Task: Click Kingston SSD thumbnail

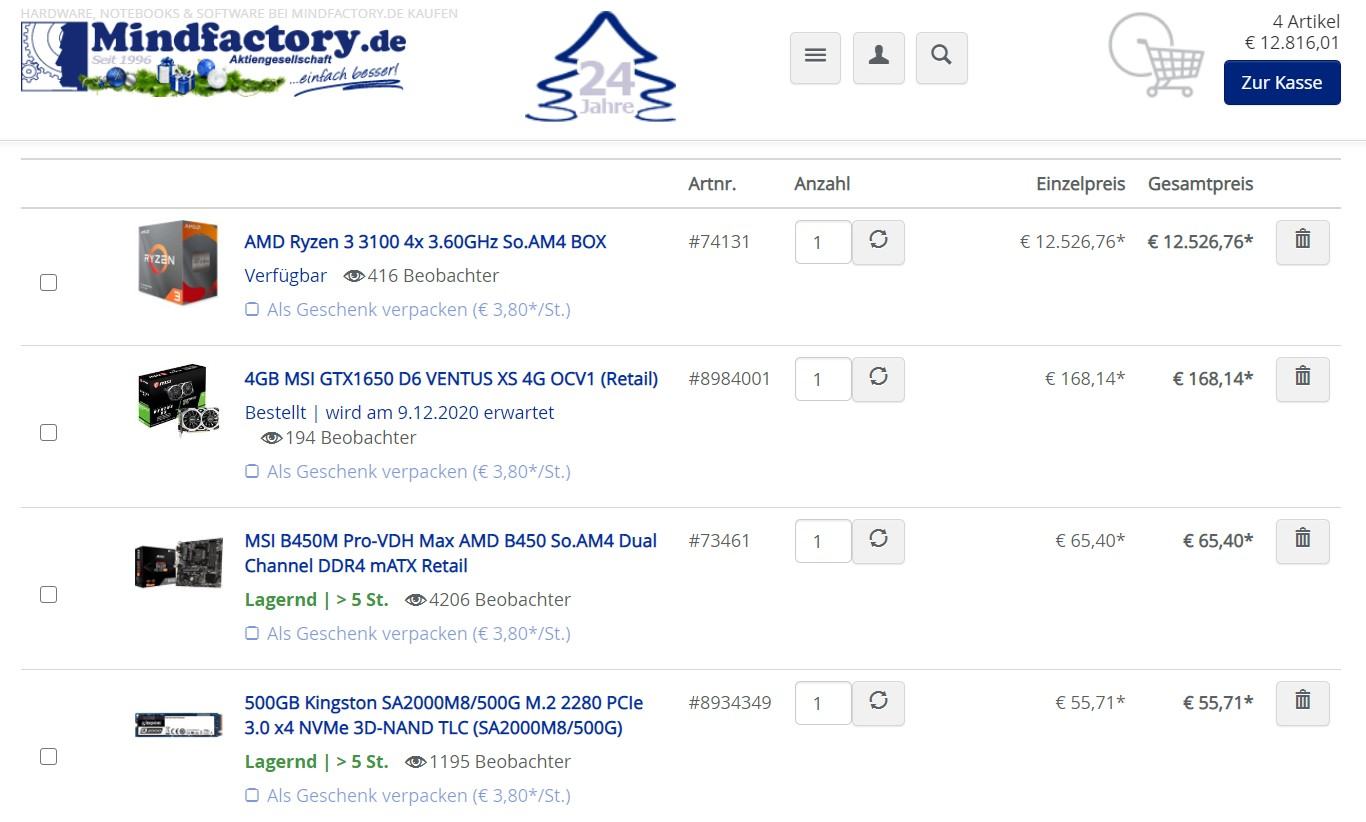Action: (x=178, y=725)
